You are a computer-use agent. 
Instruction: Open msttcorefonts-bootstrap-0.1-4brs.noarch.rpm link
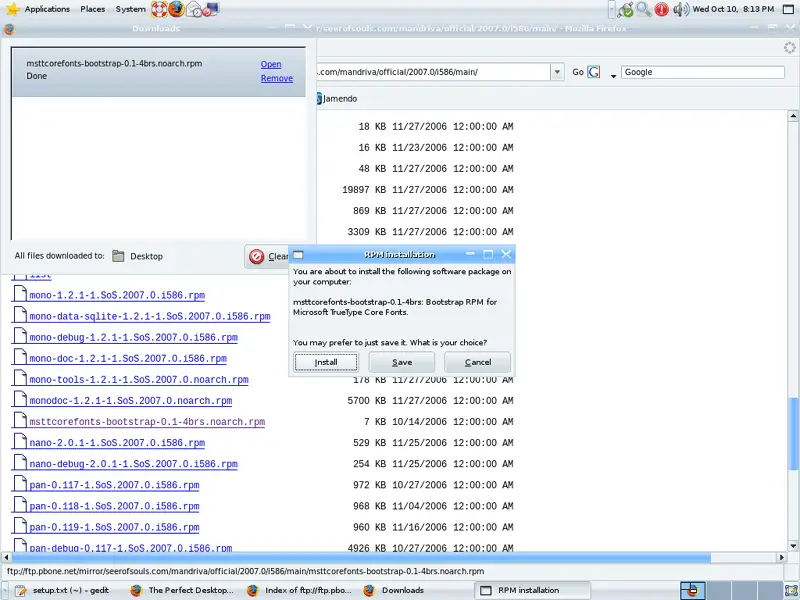pos(147,421)
